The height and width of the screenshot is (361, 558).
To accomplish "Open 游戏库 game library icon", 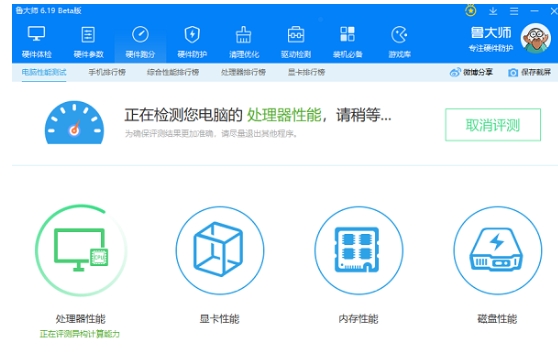I will [399, 35].
